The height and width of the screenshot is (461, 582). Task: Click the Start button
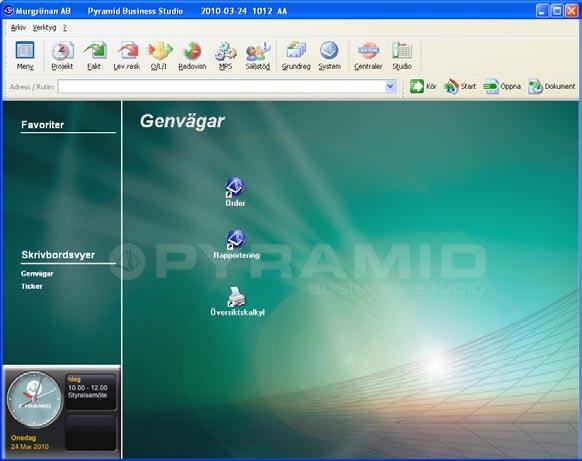(460, 86)
